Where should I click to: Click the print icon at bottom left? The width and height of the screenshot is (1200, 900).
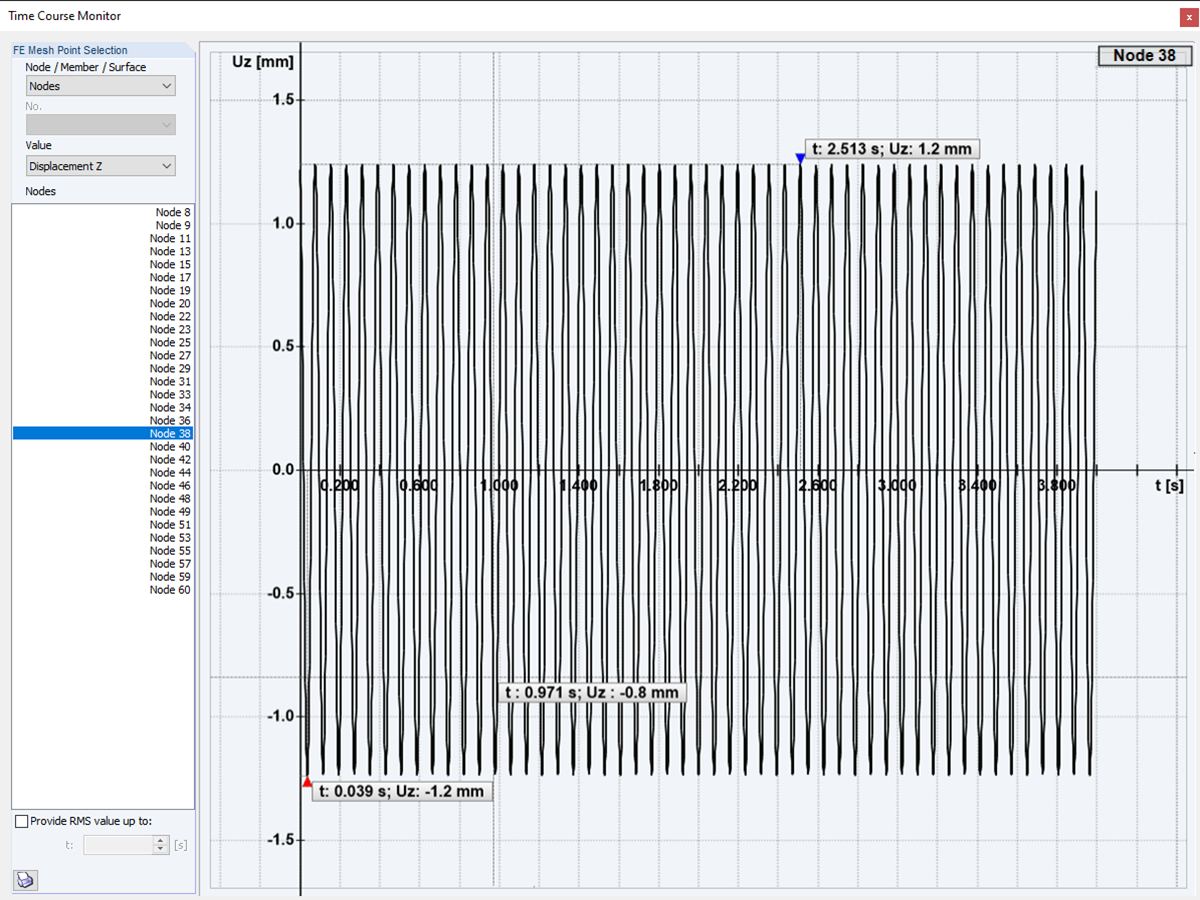[x=25, y=880]
